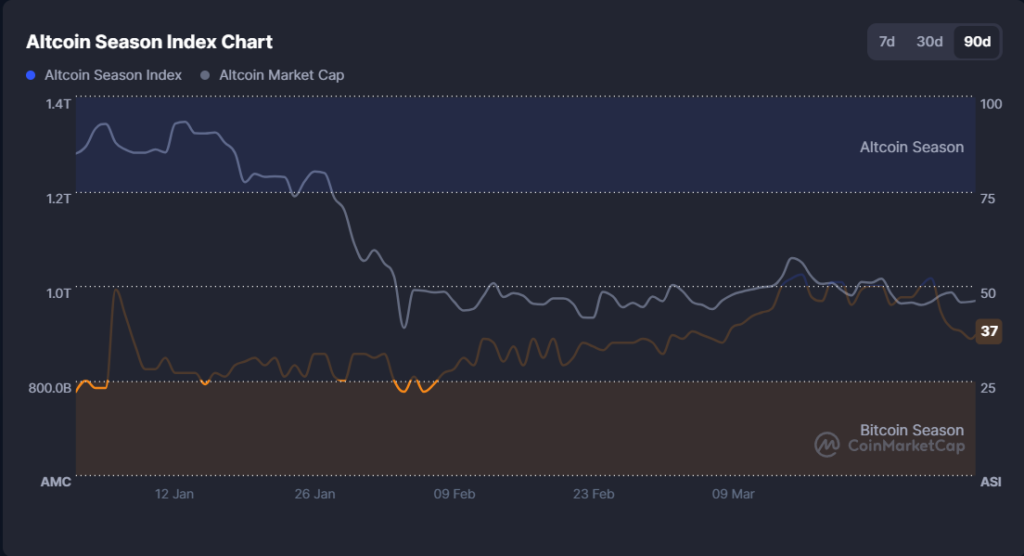Click the ASI axis label
This screenshot has width=1024, height=556.
990,482
